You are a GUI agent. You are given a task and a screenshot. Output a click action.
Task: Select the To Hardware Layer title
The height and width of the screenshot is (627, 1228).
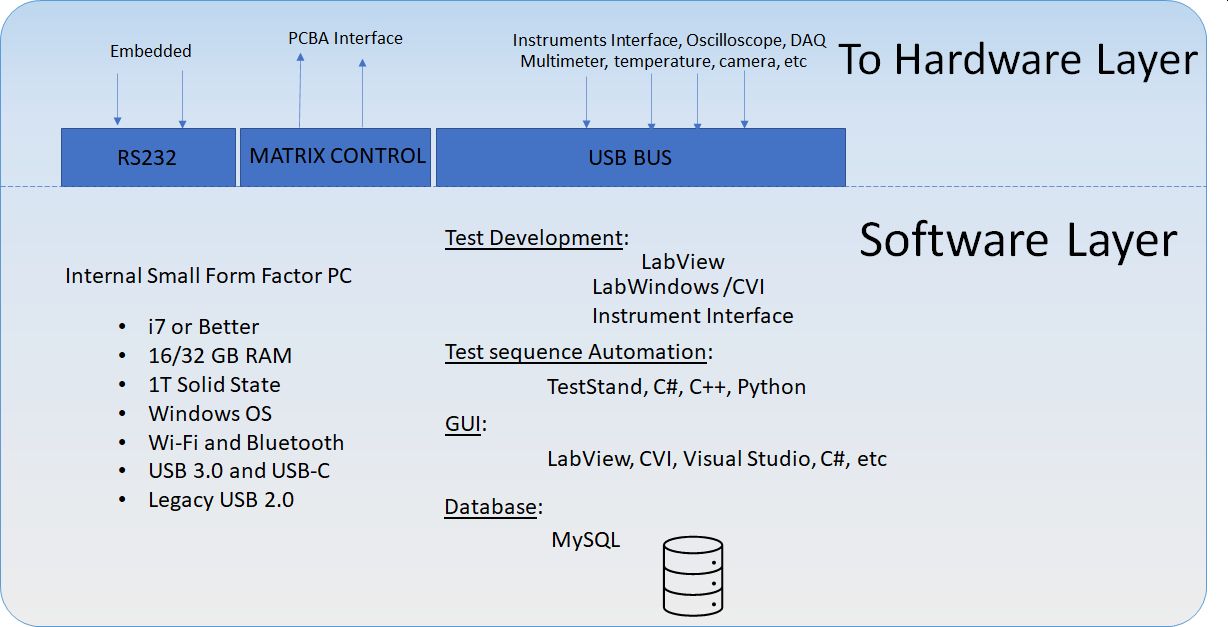click(x=1016, y=60)
